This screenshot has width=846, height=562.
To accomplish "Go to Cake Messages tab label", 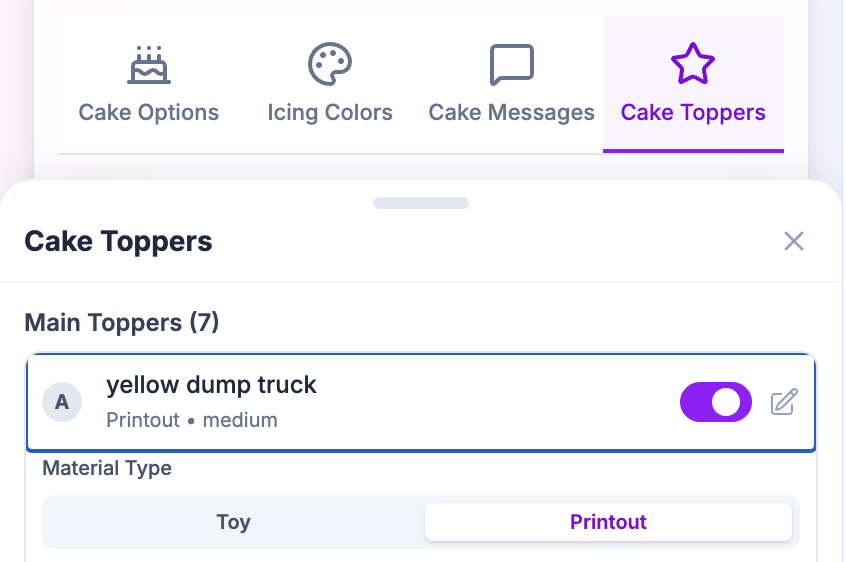I will pos(511,112).
